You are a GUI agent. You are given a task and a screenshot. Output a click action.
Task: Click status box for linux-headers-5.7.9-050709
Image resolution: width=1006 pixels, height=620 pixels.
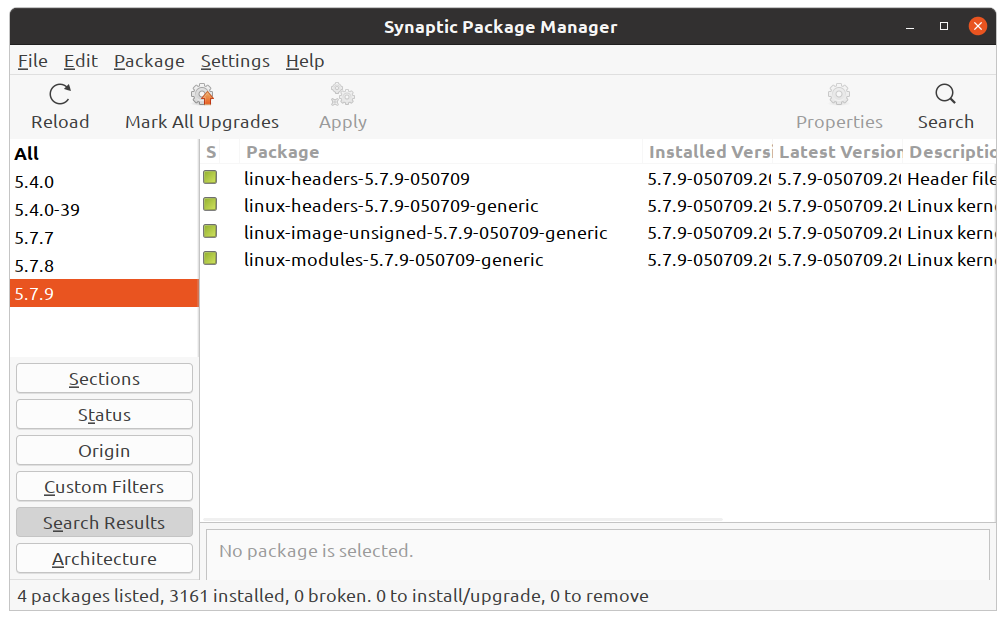pyautogui.click(x=210, y=177)
